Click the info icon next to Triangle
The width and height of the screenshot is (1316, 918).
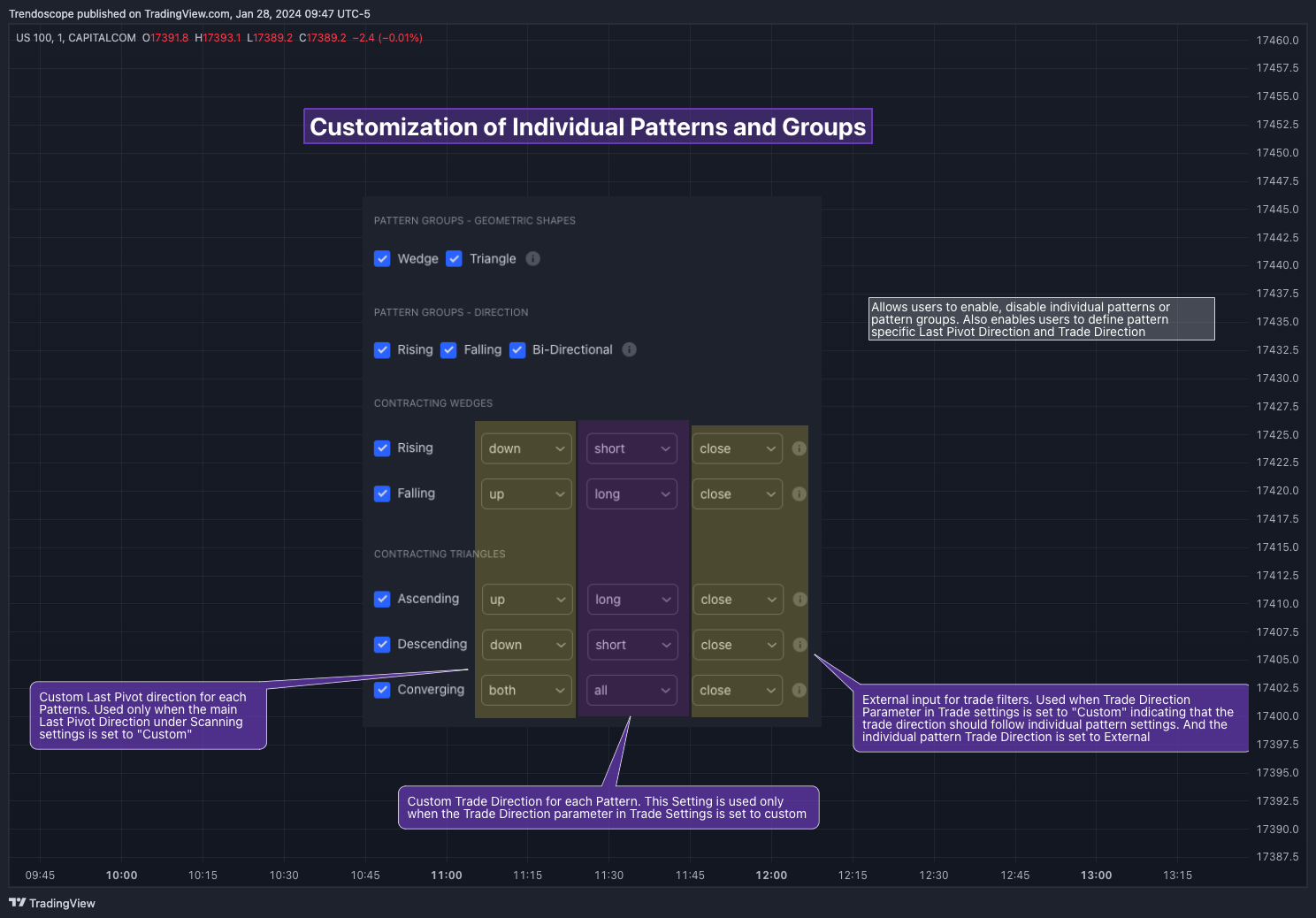532,258
